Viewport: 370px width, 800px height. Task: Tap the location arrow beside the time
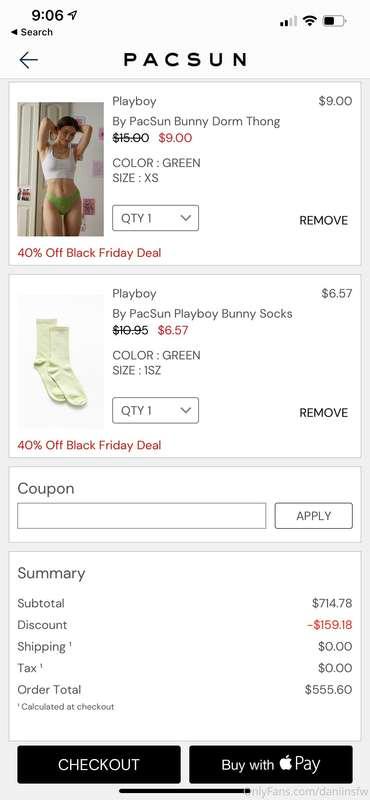pos(72,15)
